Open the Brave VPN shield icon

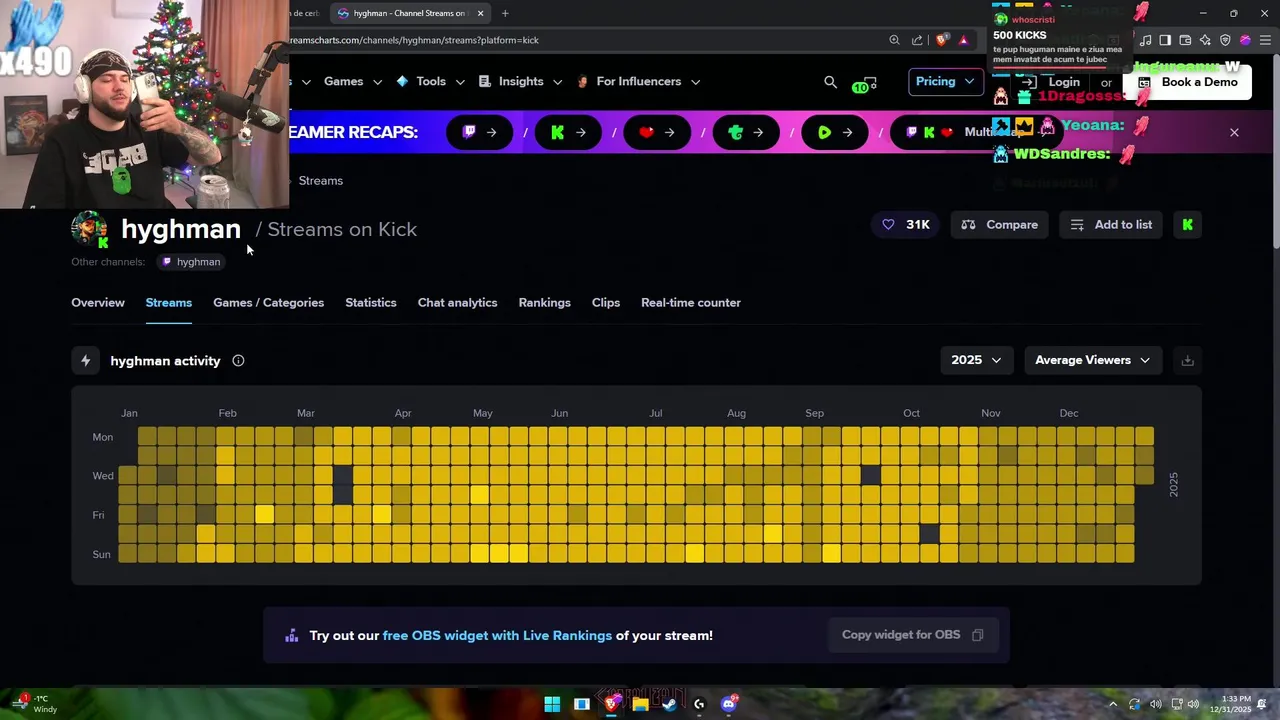pyautogui.click(x=1225, y=40)
